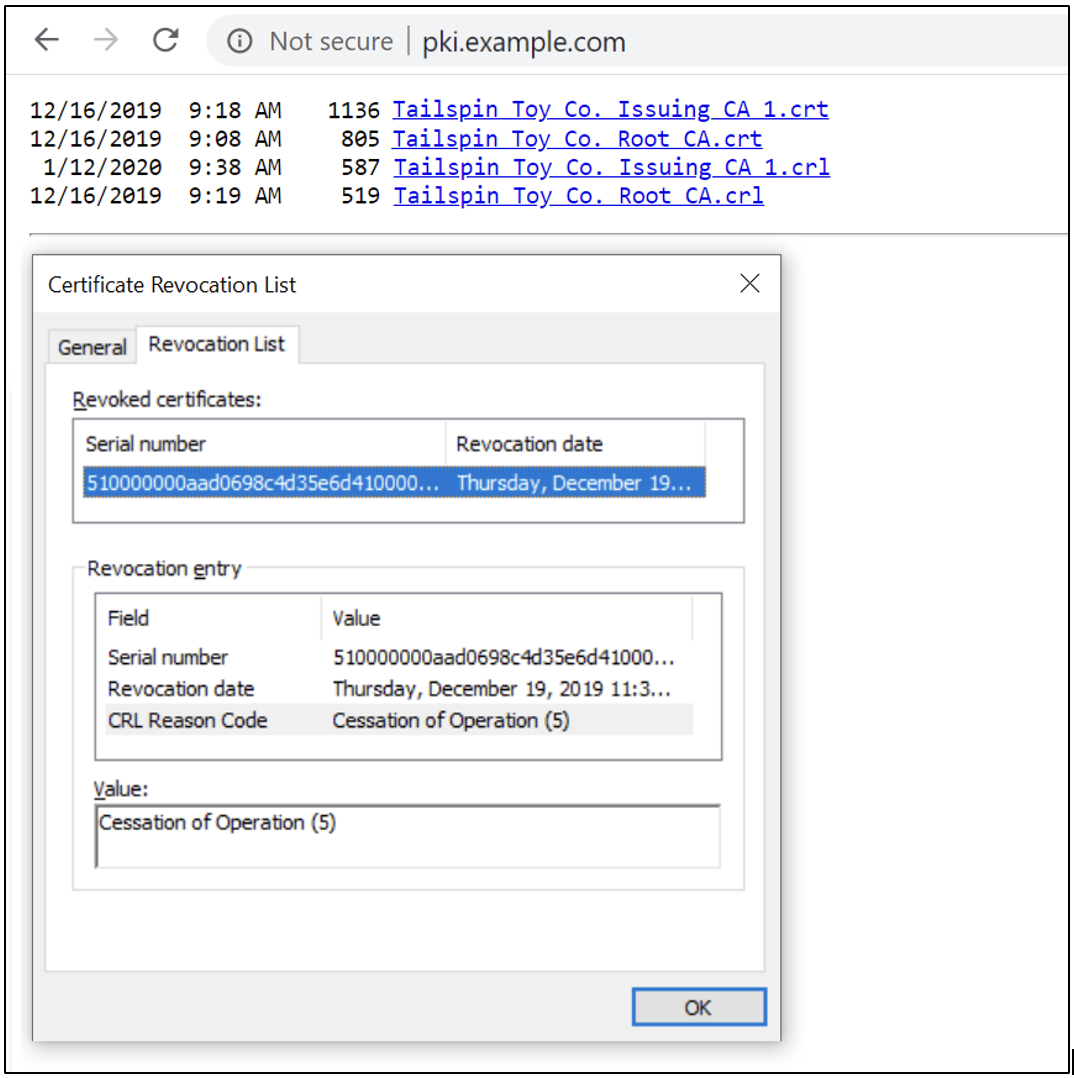Close the Certificate Revocation List dialog
The image size is (1074, 1078).
(x=749, y=283)
